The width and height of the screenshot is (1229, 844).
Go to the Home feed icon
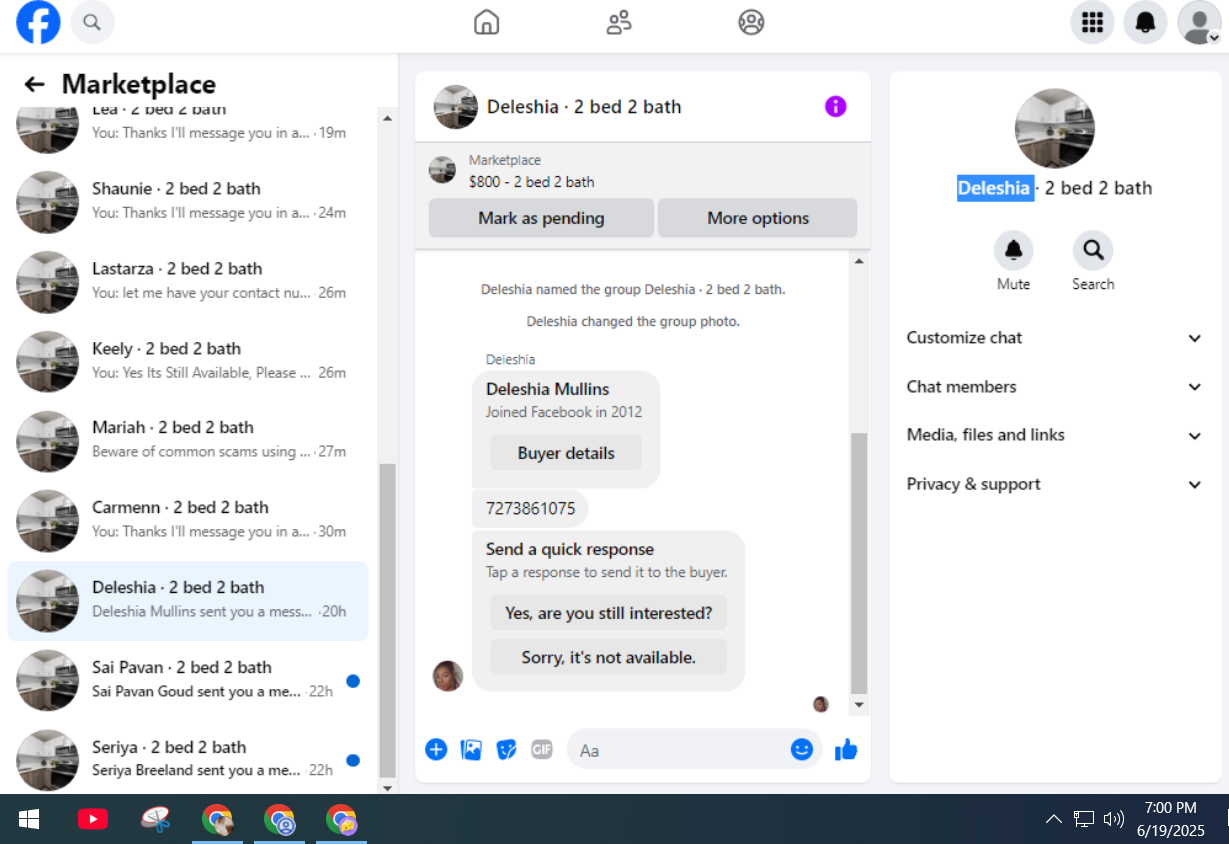pos(486,22)
